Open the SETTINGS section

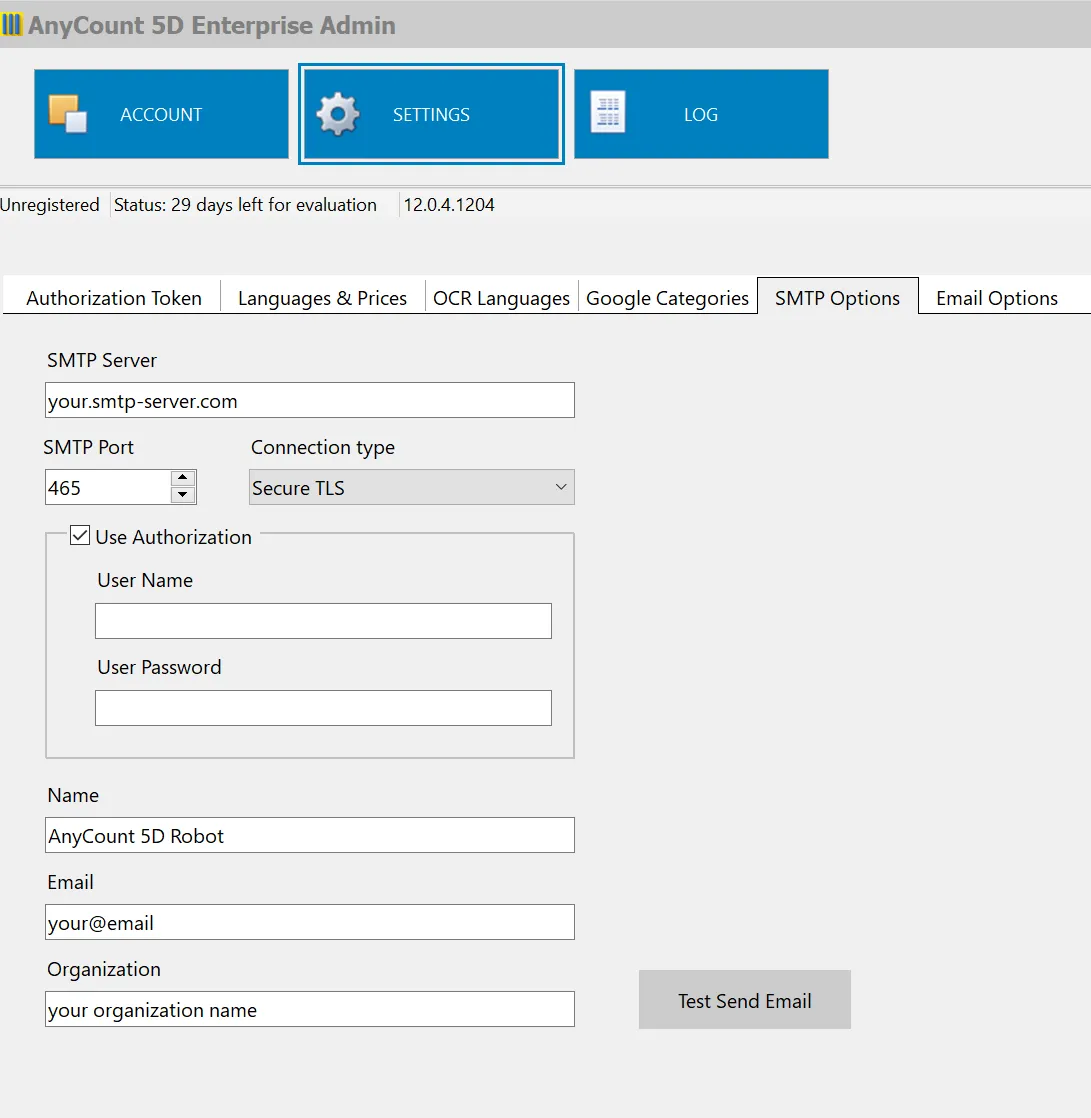(x=431, y=114)
